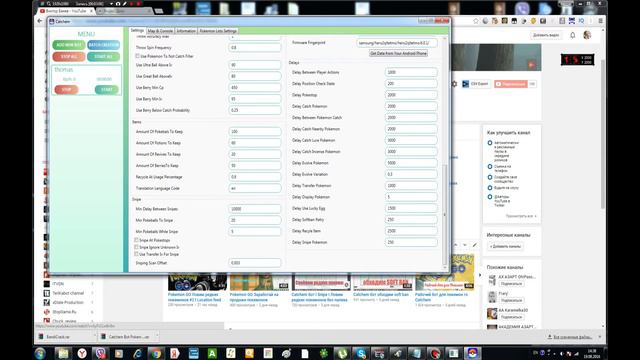Click the first Pokemon GO video thumbnail

(x=197, y=282)
